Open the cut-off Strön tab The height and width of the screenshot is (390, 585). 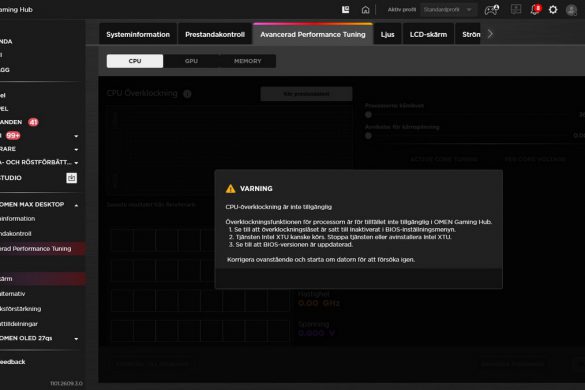tap(468, 34)
